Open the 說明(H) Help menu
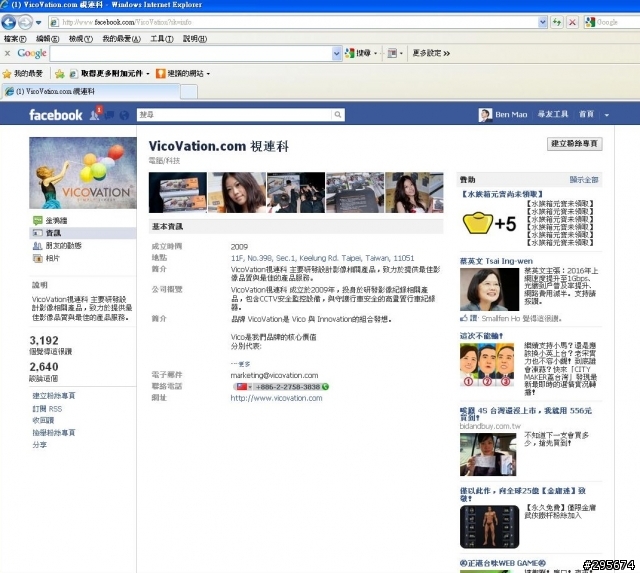640x573 pixels. (x=195, y=39)
